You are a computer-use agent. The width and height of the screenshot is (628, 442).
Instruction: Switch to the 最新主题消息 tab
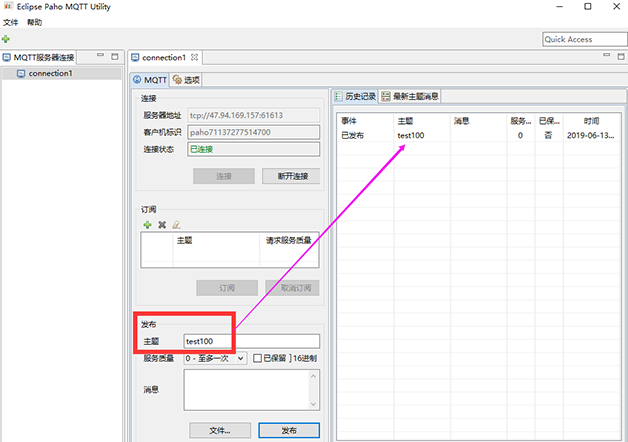[x=410, y=97]
